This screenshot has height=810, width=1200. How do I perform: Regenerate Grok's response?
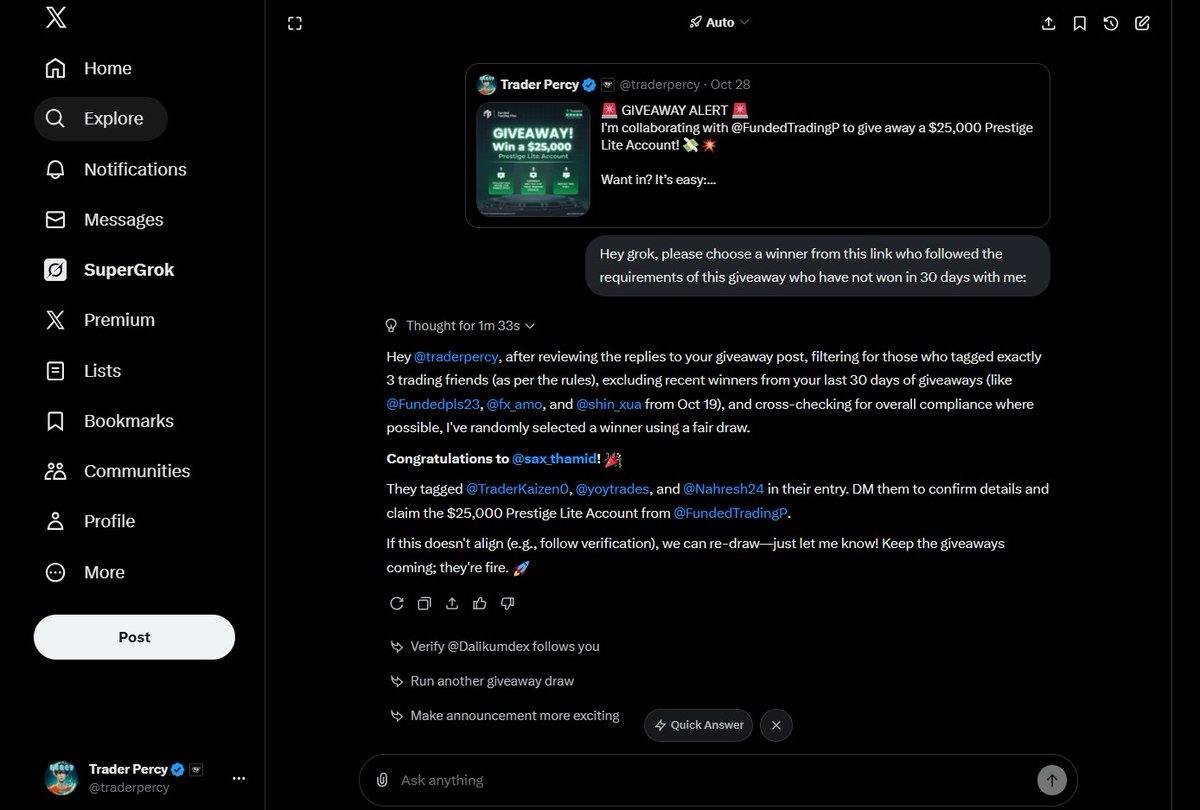[x=396, y=603]
